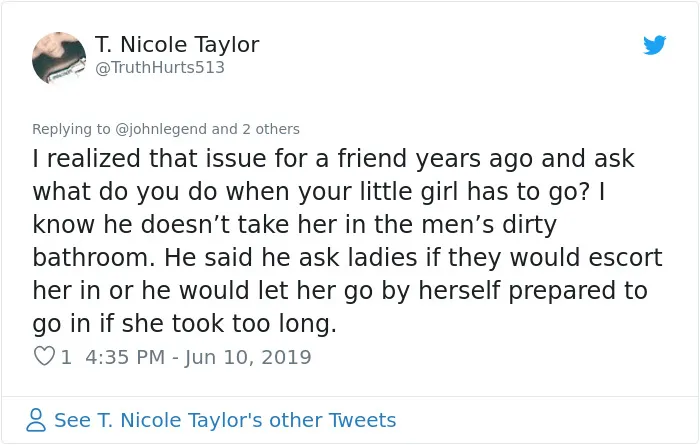Open T. Nicole Taylor's profile picture
Screen dimensions: 700x445
(x=59, y=58)
